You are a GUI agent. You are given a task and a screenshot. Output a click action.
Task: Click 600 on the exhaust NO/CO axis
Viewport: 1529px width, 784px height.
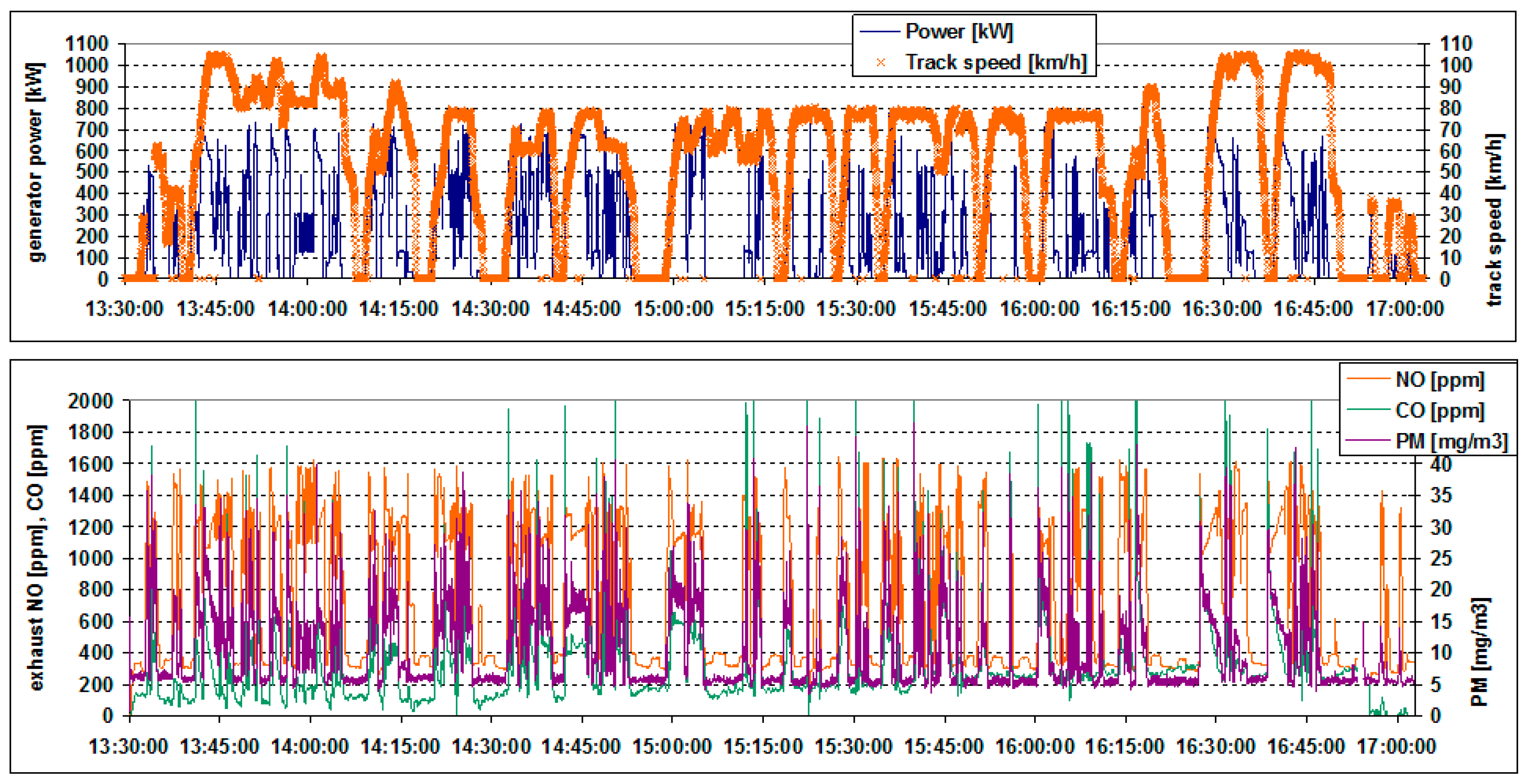[x=96, y=621]
